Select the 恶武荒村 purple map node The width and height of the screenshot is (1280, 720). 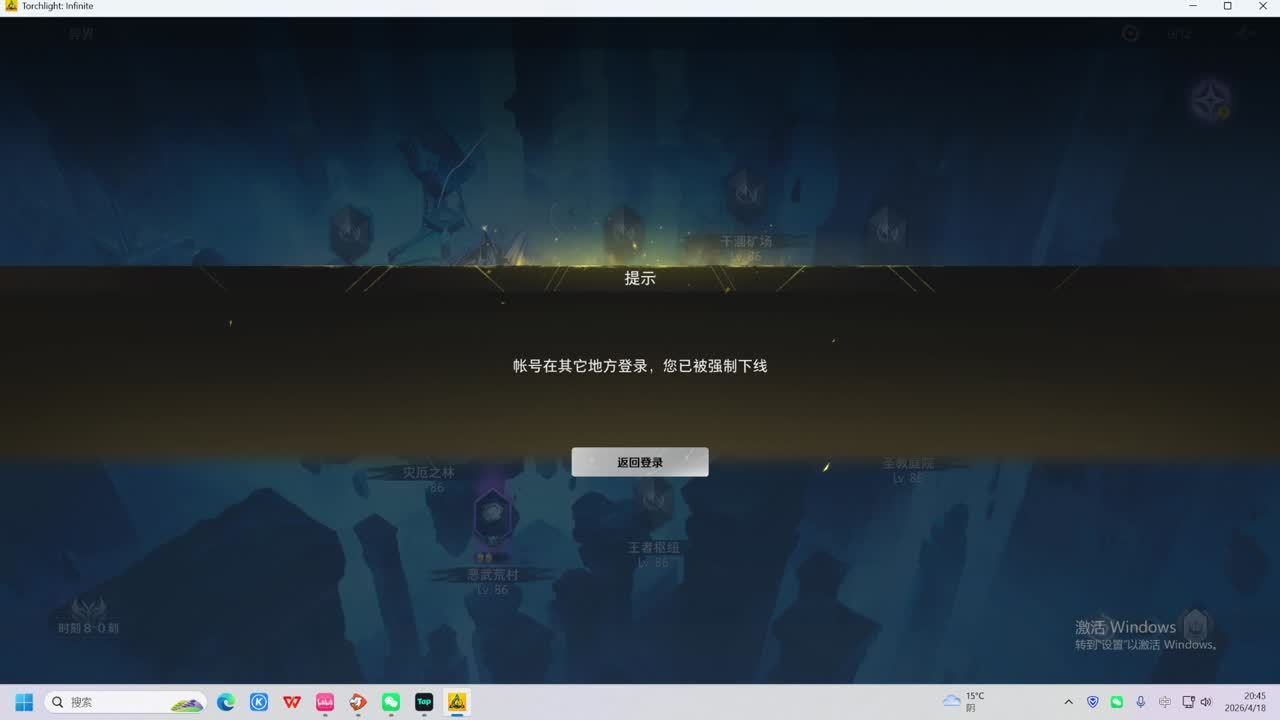click(492, 515)
